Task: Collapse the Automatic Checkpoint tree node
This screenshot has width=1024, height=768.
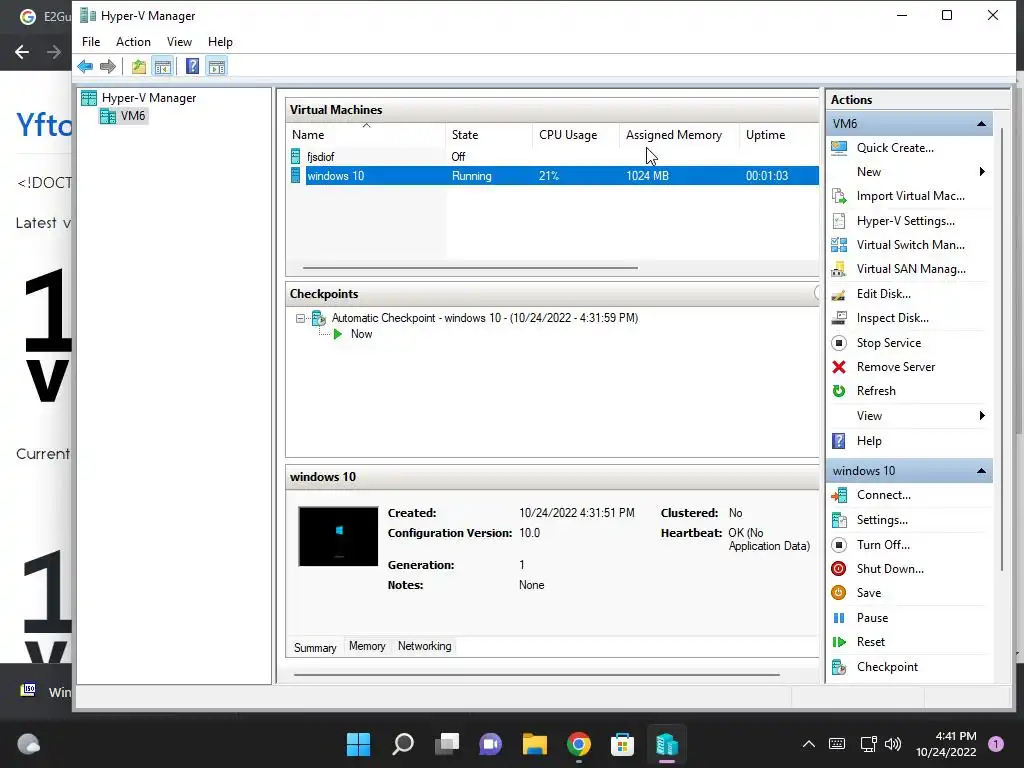Action: pos(300,319)
